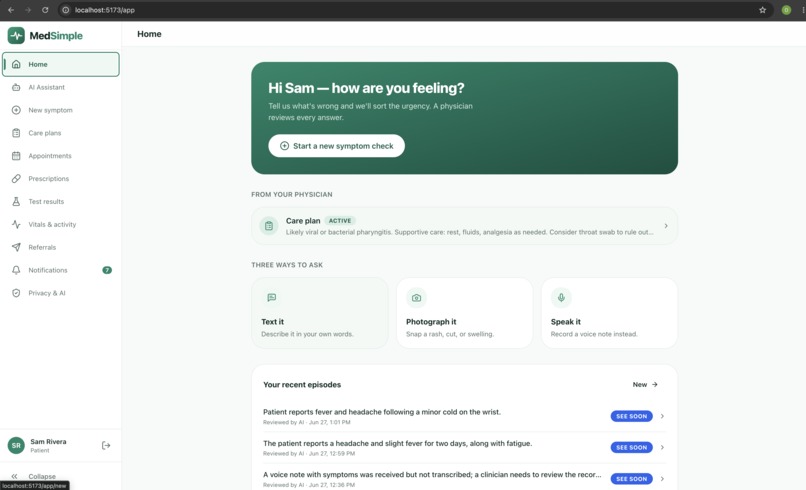Click SEE SOON badge on voice note episode
Viewport: 806px width, 490px height.
click(x=632, y=479)
